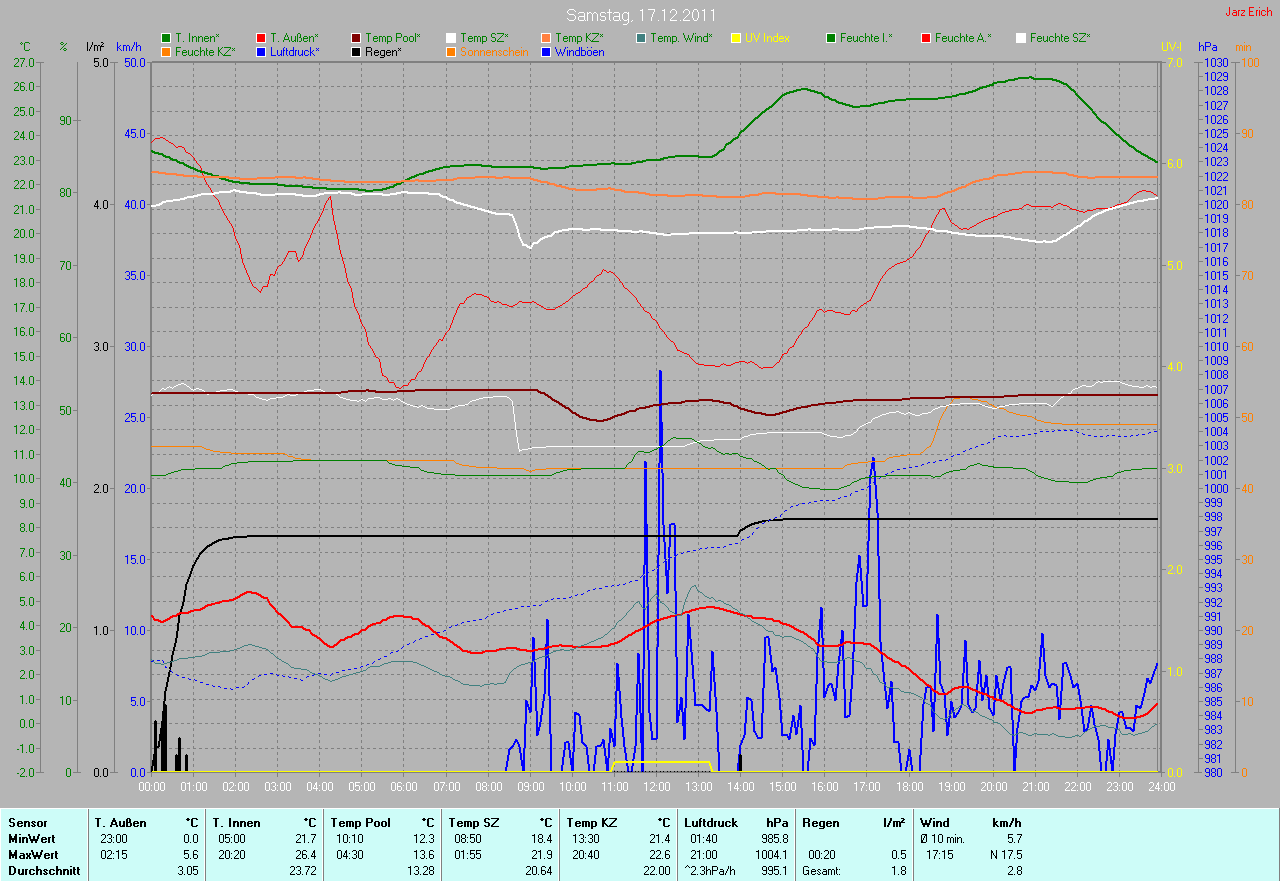This screenshot has width=1280, height=881.
Task: Click the UV-I axis unit label
Action: pyautogui.click(x=1171, y=47)
